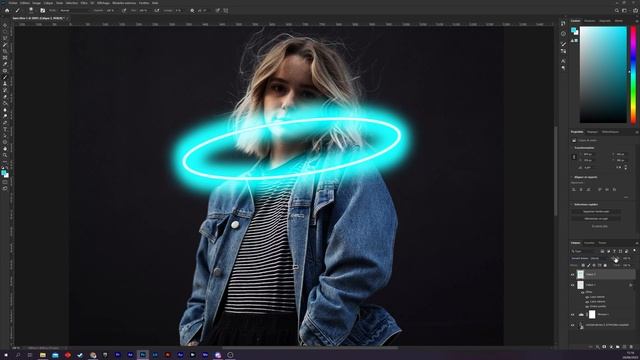Switch to the Nuancier tab
The width and height of the screenshot is (640, 360).
click(x=589, y=21)
